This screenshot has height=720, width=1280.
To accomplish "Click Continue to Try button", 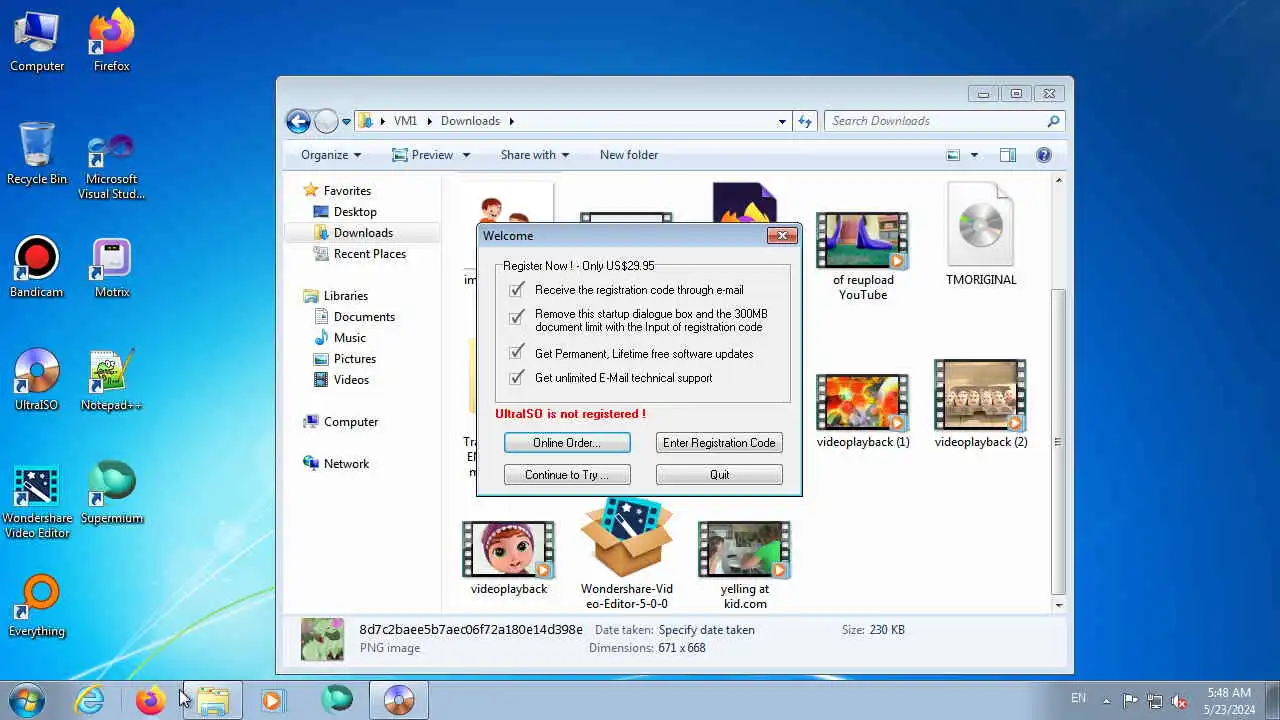I will click(567, 475).
